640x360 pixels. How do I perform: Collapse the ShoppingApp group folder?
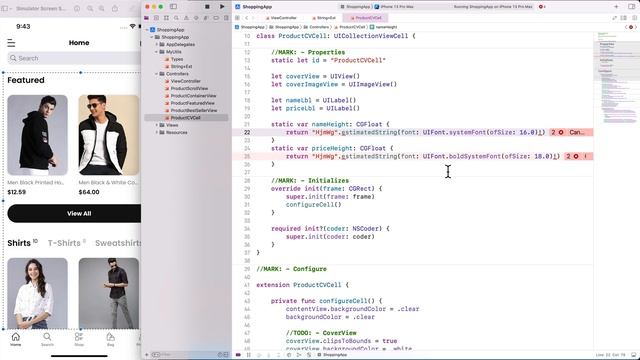coord(152,37)
